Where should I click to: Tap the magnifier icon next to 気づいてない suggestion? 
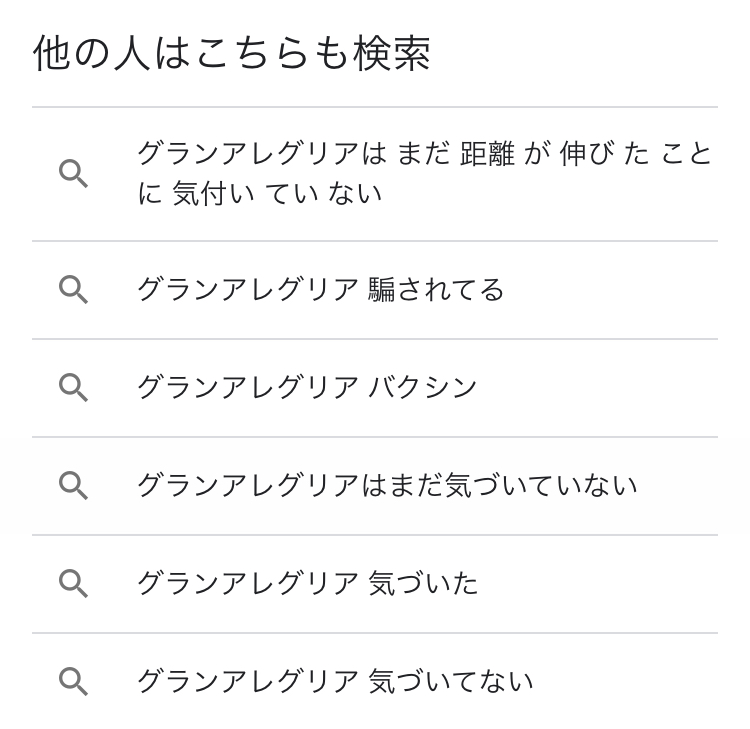click(73, 681)
